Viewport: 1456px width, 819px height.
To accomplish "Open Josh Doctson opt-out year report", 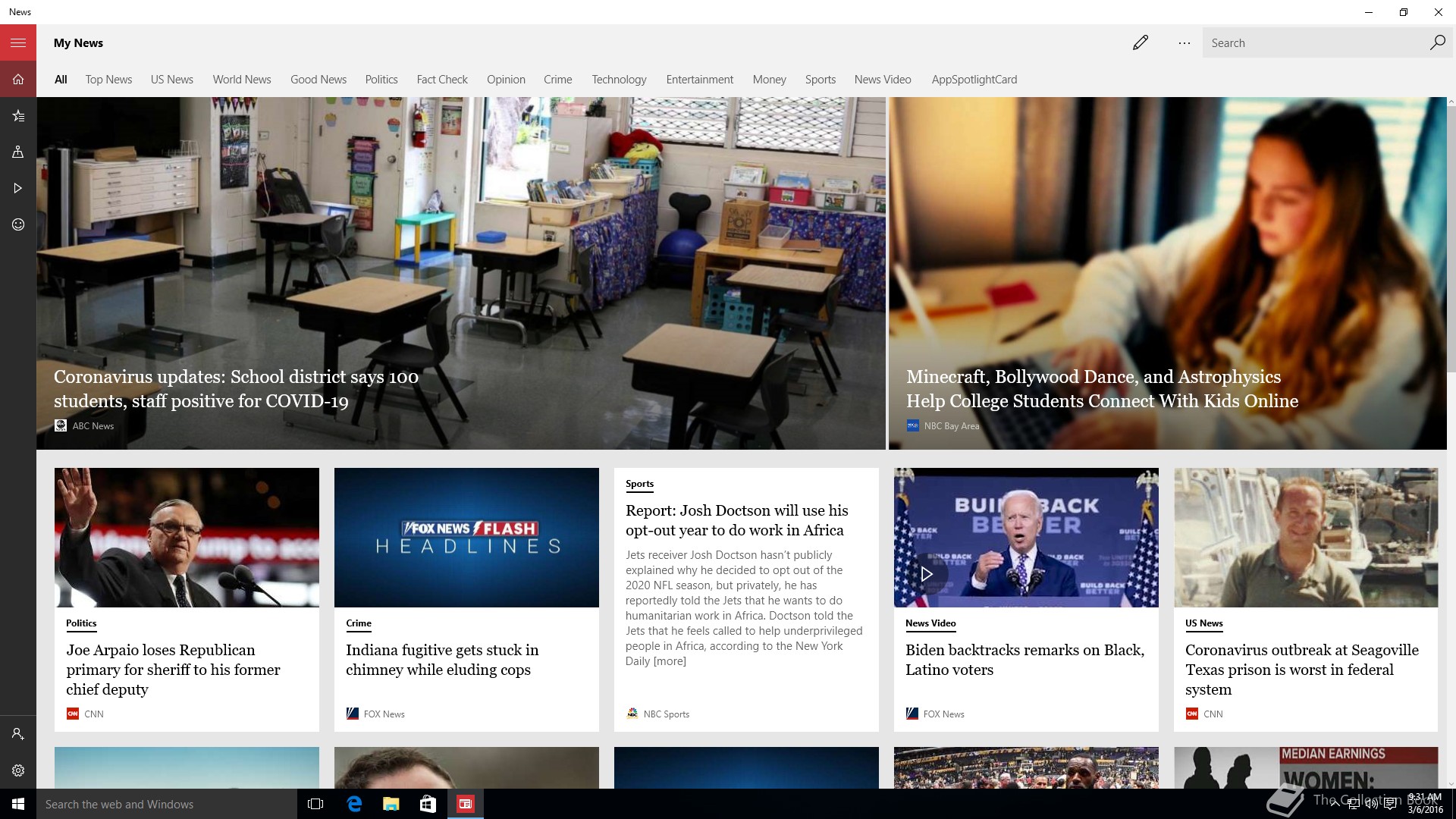I will click(736, 520).
